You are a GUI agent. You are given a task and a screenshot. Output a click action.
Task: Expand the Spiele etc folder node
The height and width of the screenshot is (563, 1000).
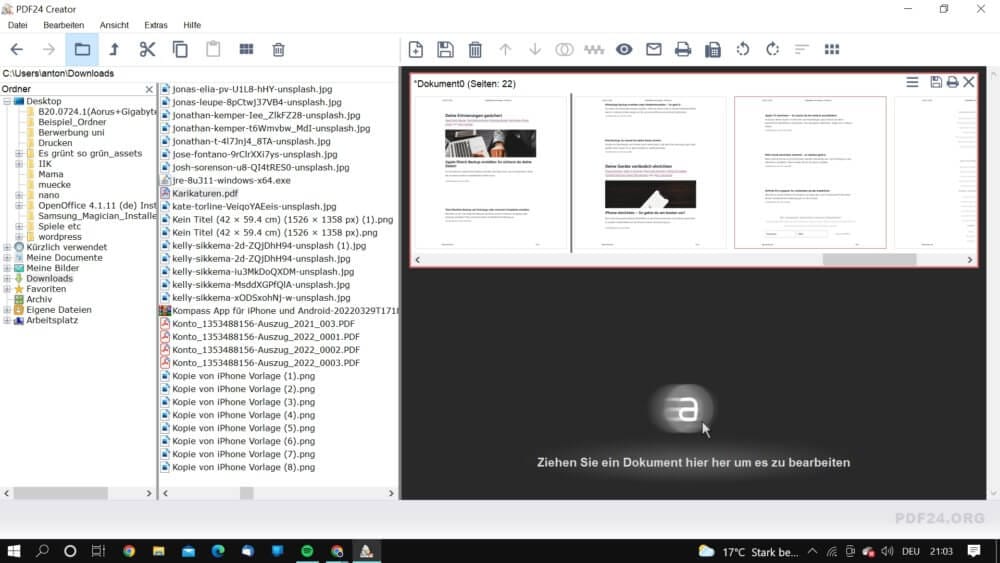(19, 226)
